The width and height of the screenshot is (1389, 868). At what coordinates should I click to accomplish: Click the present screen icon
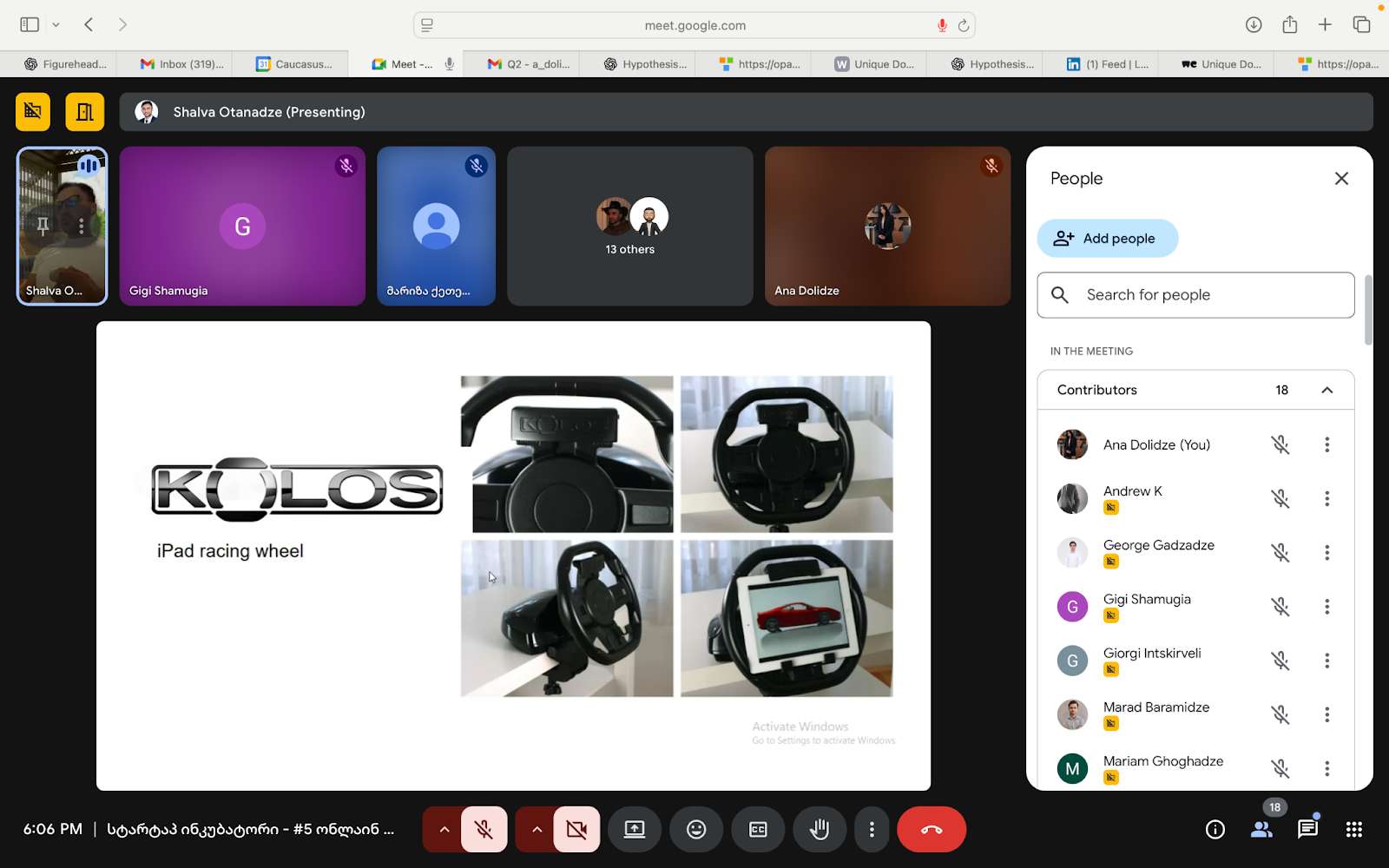635,830
